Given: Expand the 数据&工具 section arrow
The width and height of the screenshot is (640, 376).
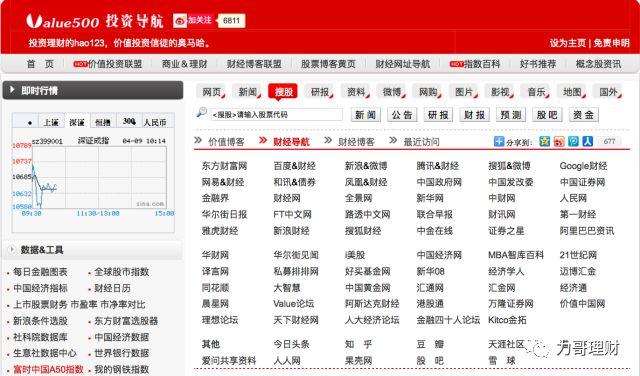Looking at the screenshot, I should click(12, 249).
